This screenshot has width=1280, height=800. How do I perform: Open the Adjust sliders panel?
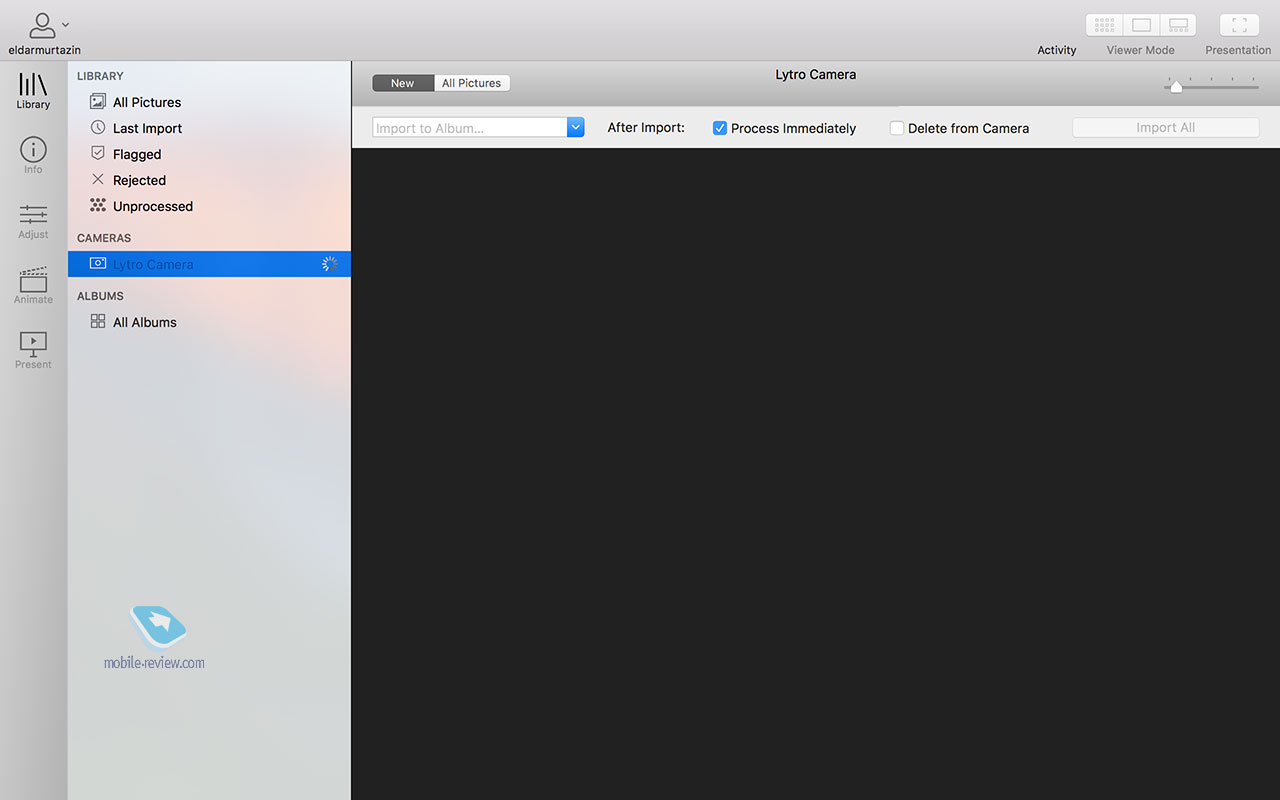[33, 221]
